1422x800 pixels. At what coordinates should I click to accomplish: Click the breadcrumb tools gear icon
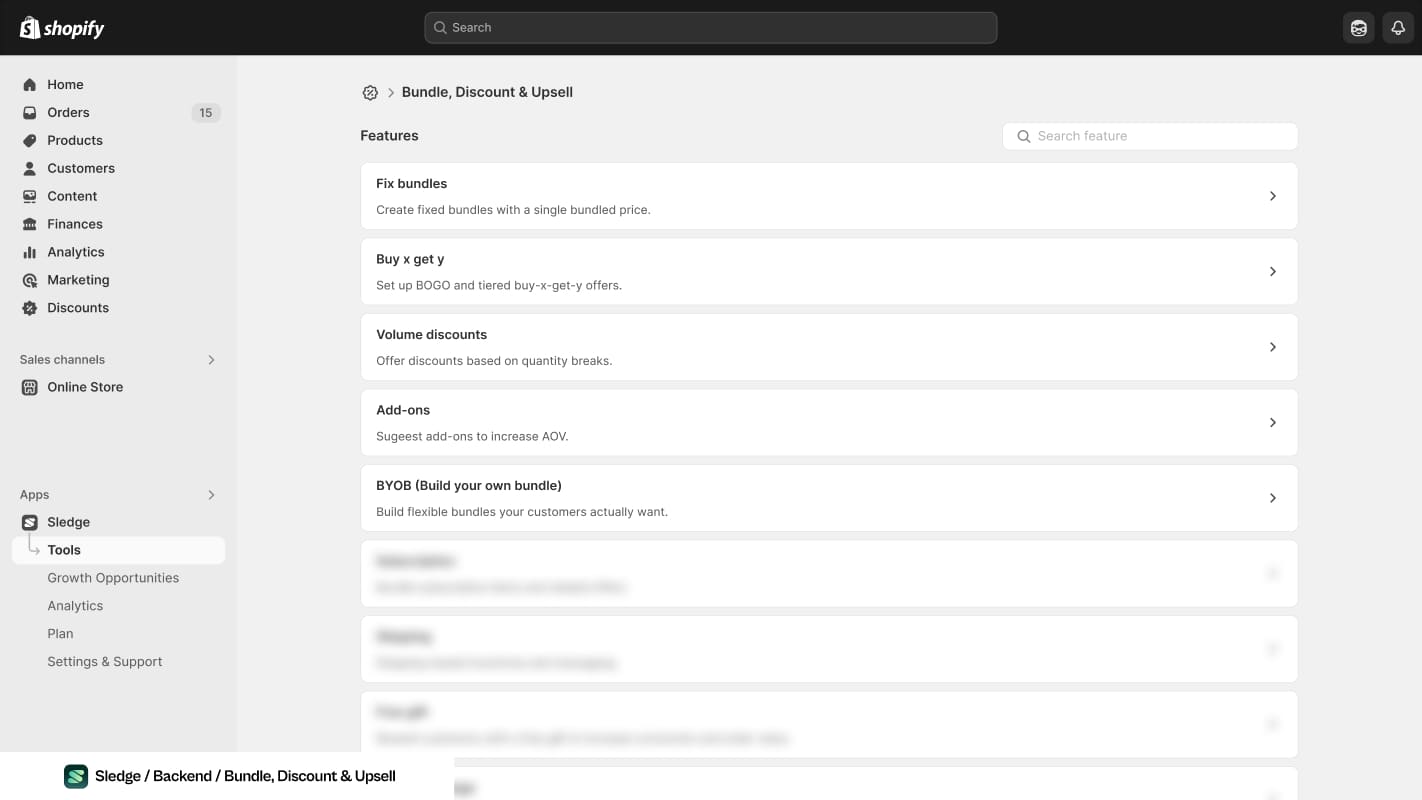tap(370, 92)
